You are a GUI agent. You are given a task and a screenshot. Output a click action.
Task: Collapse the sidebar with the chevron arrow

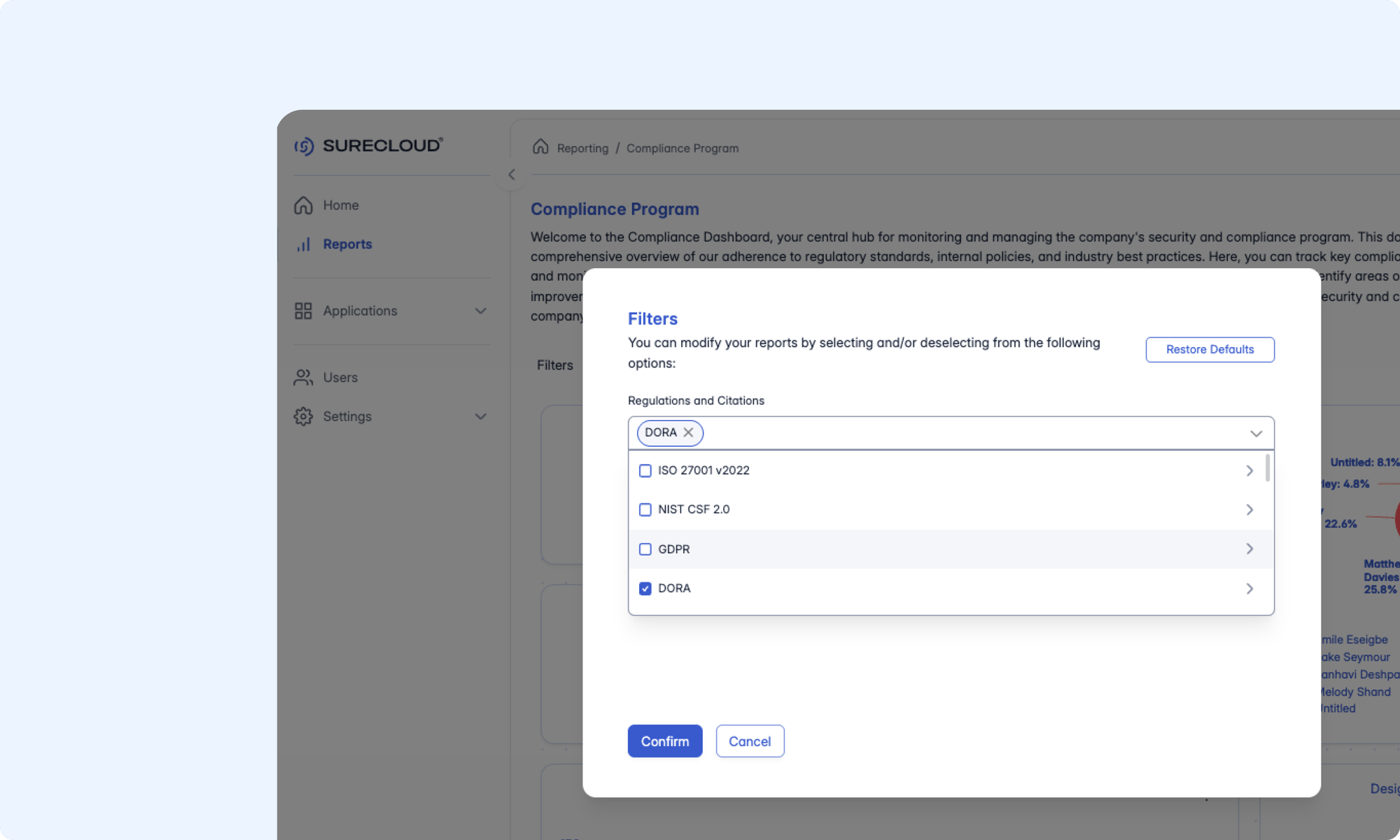[x=511, y=174]
